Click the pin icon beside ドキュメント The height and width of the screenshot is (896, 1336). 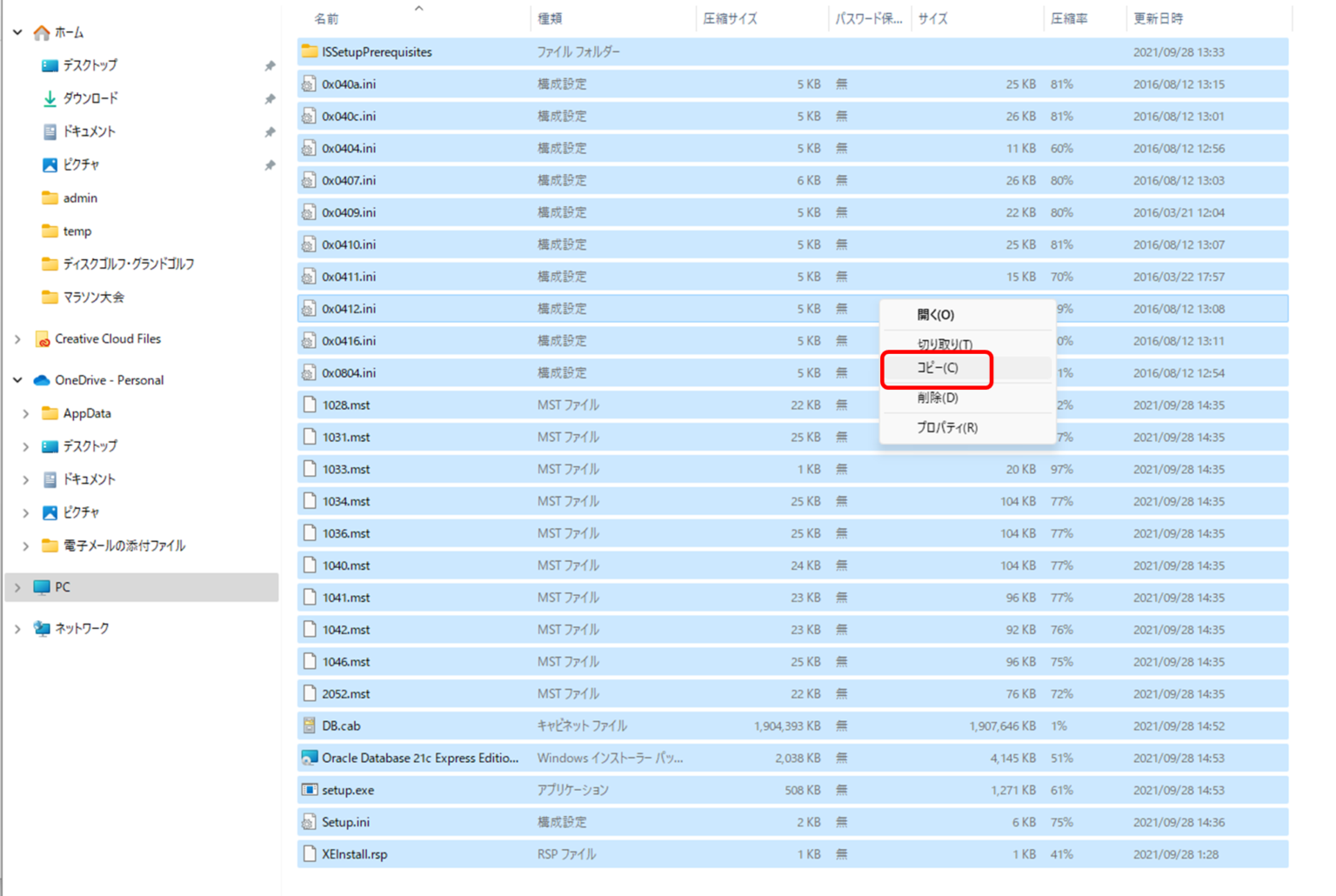point(270,132)
